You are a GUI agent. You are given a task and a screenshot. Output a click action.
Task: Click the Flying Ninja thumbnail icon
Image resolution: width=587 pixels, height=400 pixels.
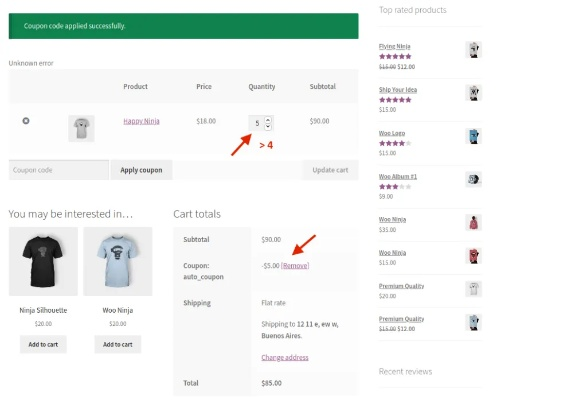(x=474, y=50)
